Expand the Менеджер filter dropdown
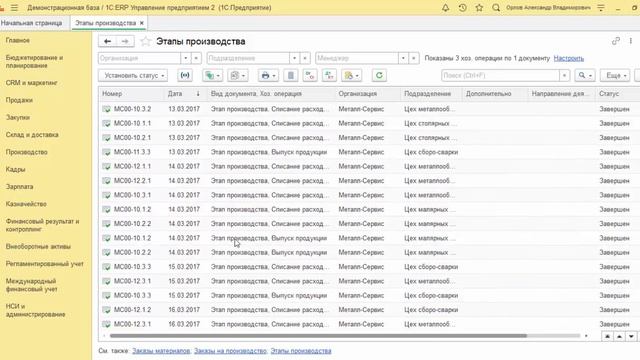This screenshot has width=640, height=360. [403, 58]
